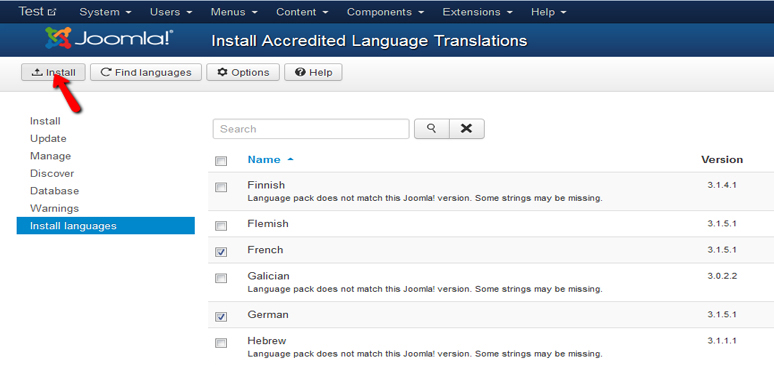Uncheck the French language checkbox
Screen dimensions: 774x365
tap(221, 252)
